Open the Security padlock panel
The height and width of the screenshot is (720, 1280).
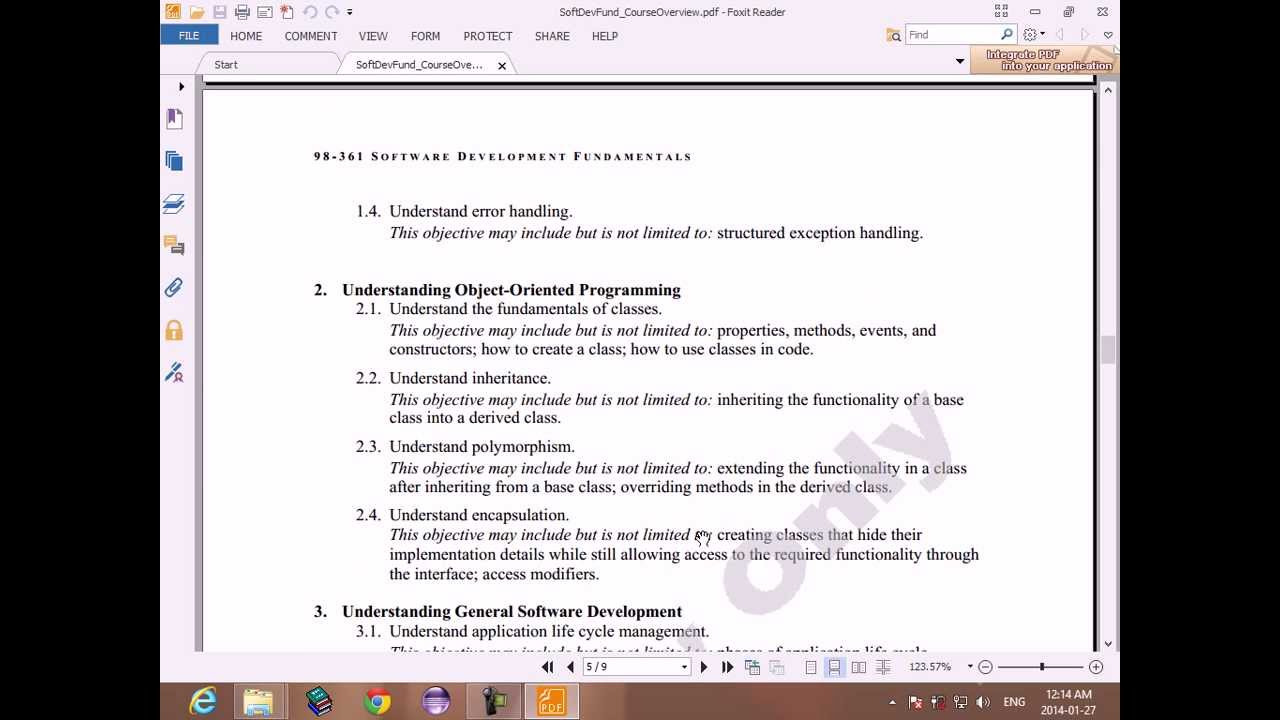tap(174, 330)
